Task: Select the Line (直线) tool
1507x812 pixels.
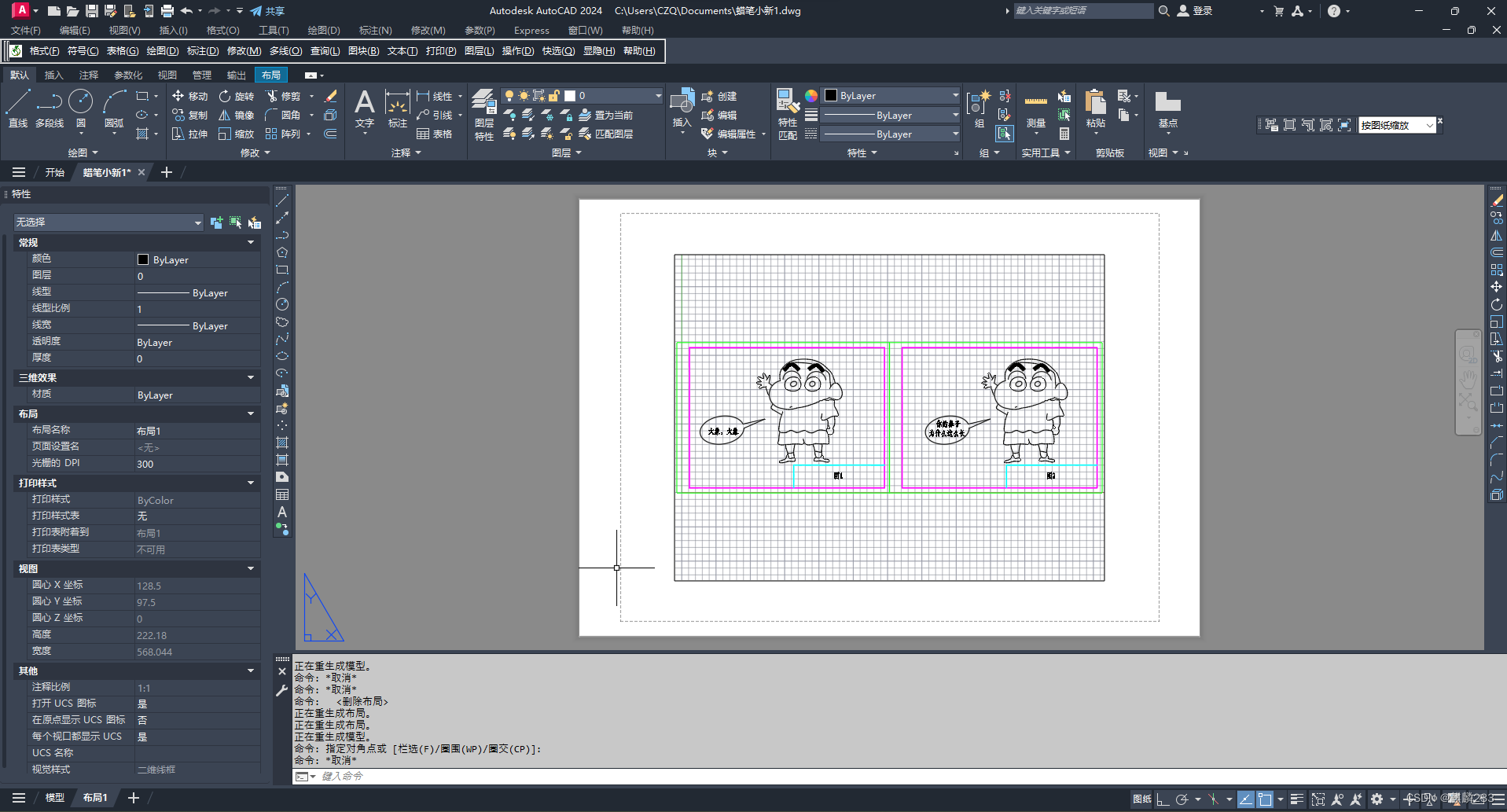Action: point(18,108)
